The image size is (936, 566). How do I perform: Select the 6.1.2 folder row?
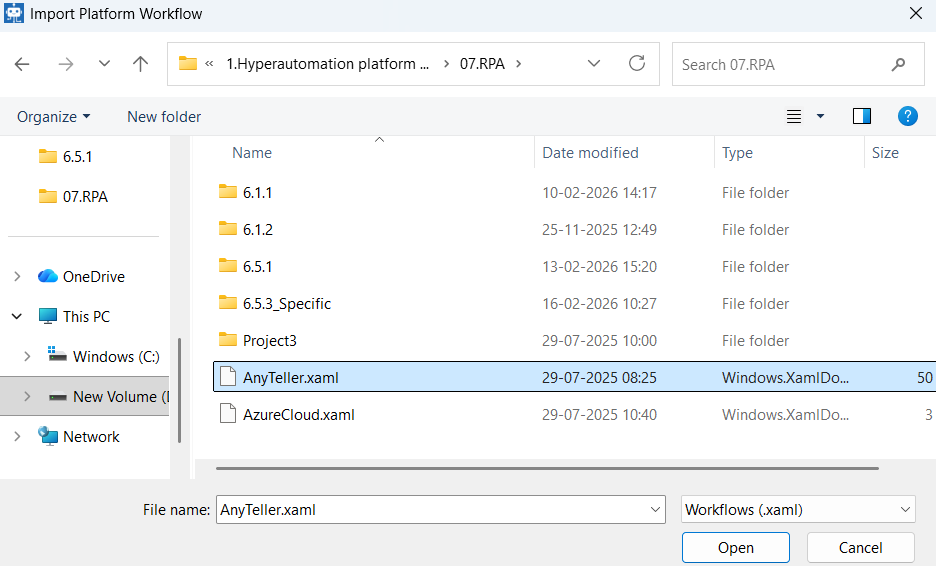tap(574, 230)
